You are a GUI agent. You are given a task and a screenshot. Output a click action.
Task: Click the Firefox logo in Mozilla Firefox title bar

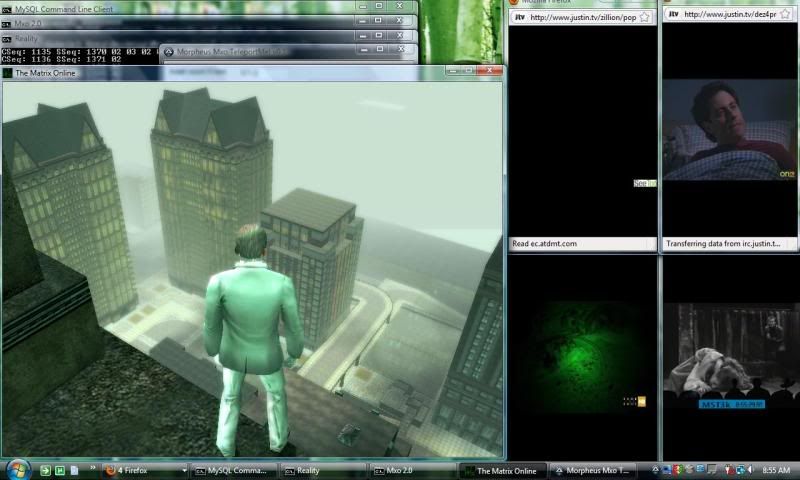514,2
